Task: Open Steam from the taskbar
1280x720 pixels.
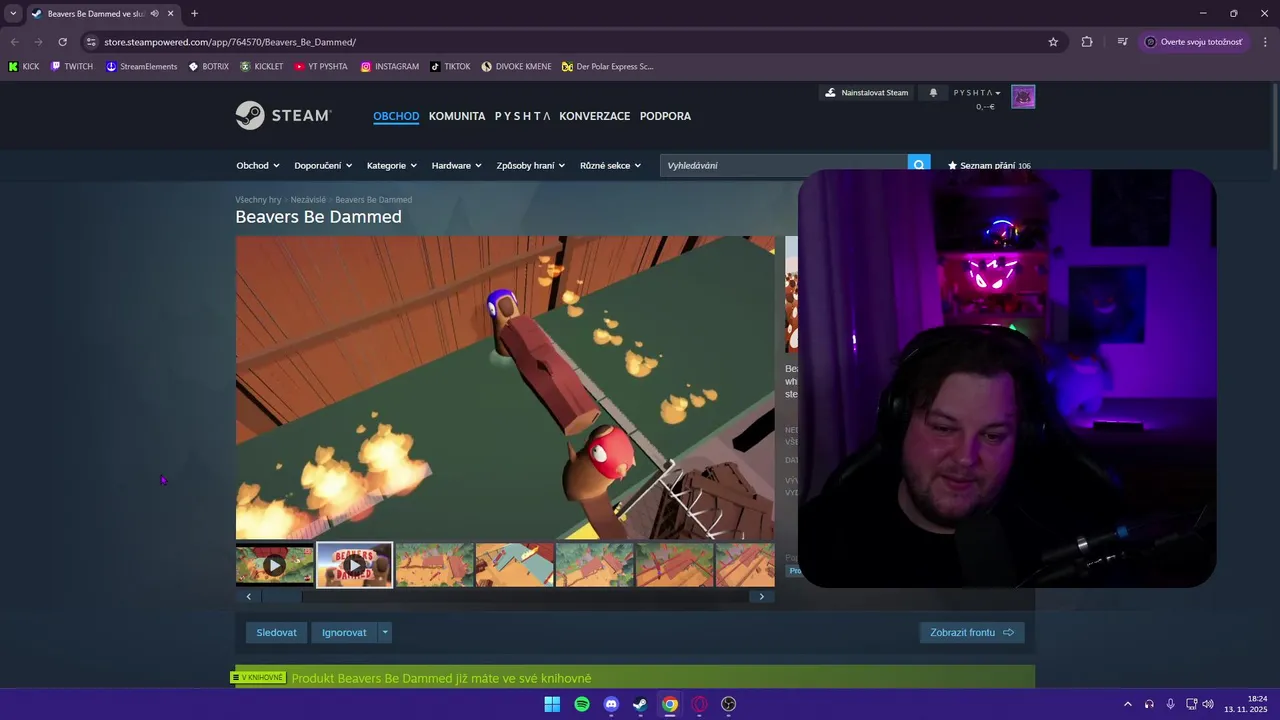Action: click(x=640, y=704)
